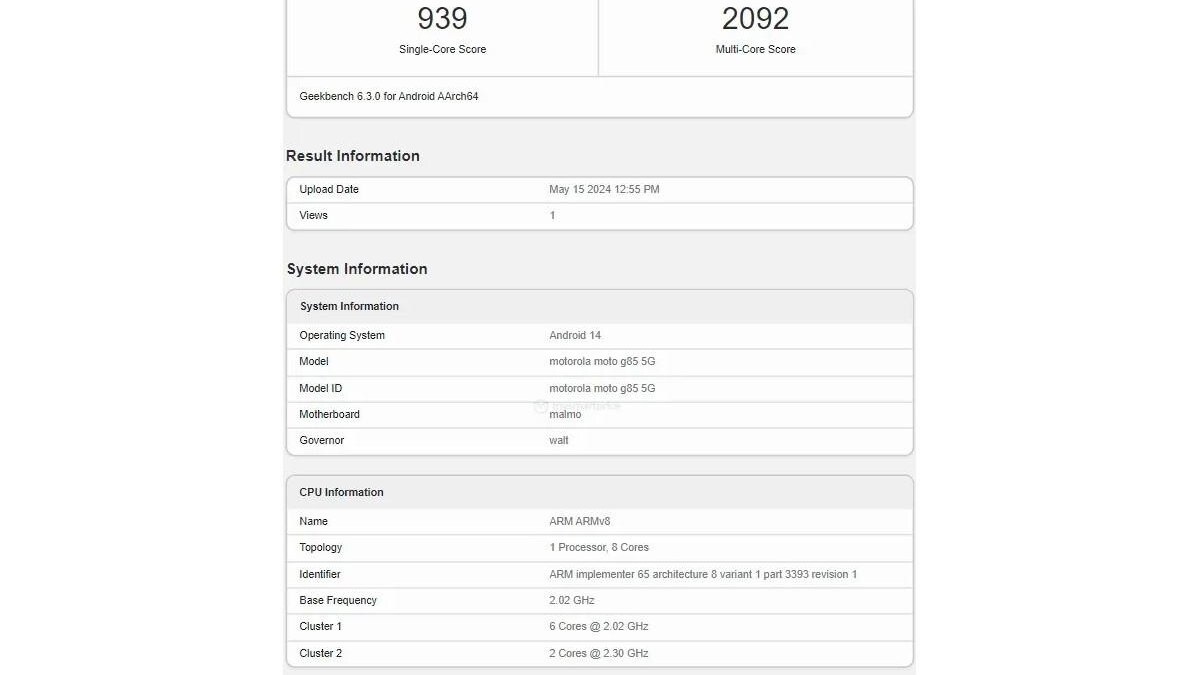The image size is (1200, 675).
Task: Select the 6 Cores @ 2.02 GHz value
Action: (x=599, y=626)
